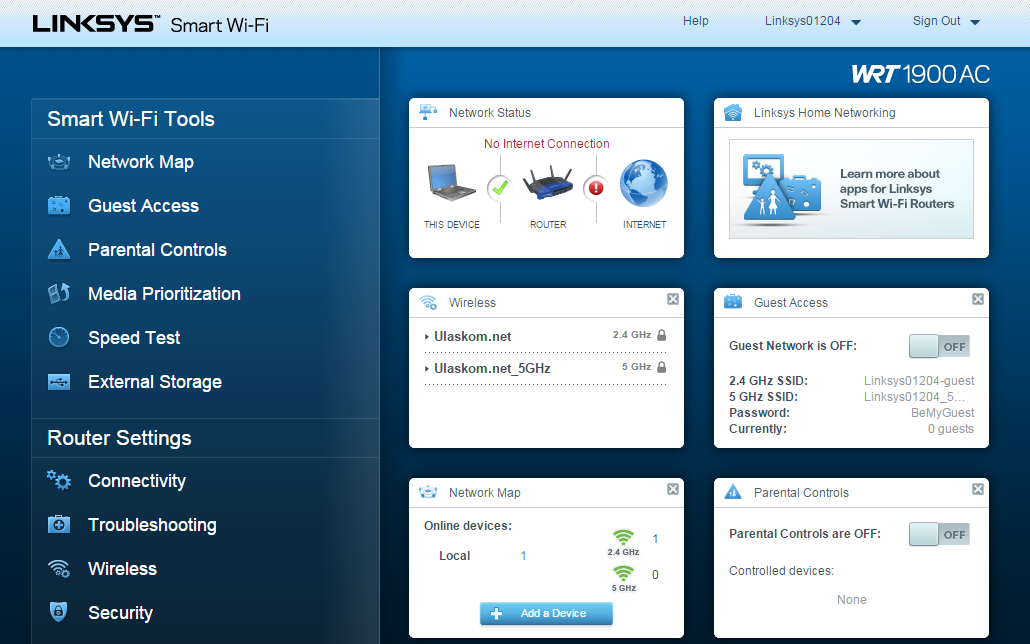Image resolution: width=1030 pixels, height=644 pixels.
Task: Expand the Ulaskom.net 2.4 GHz network
Action: (x=471, y=337)
